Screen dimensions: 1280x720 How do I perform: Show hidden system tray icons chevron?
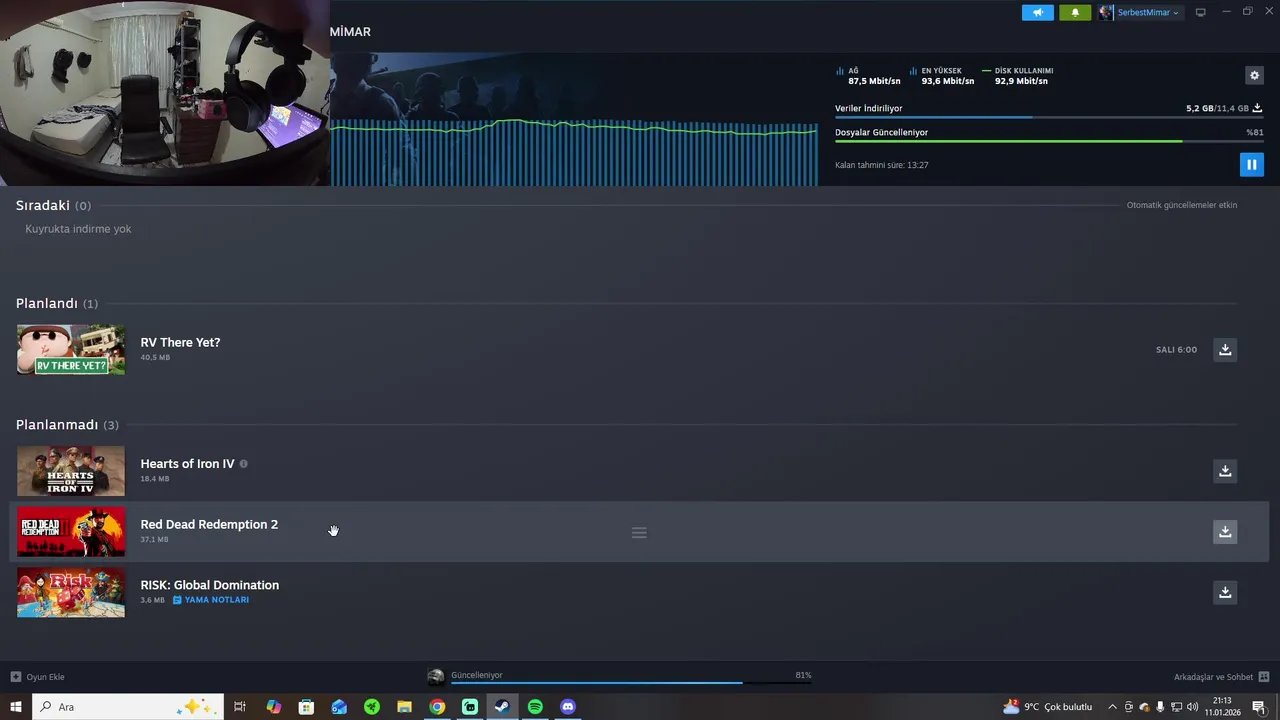point(1112,707)
